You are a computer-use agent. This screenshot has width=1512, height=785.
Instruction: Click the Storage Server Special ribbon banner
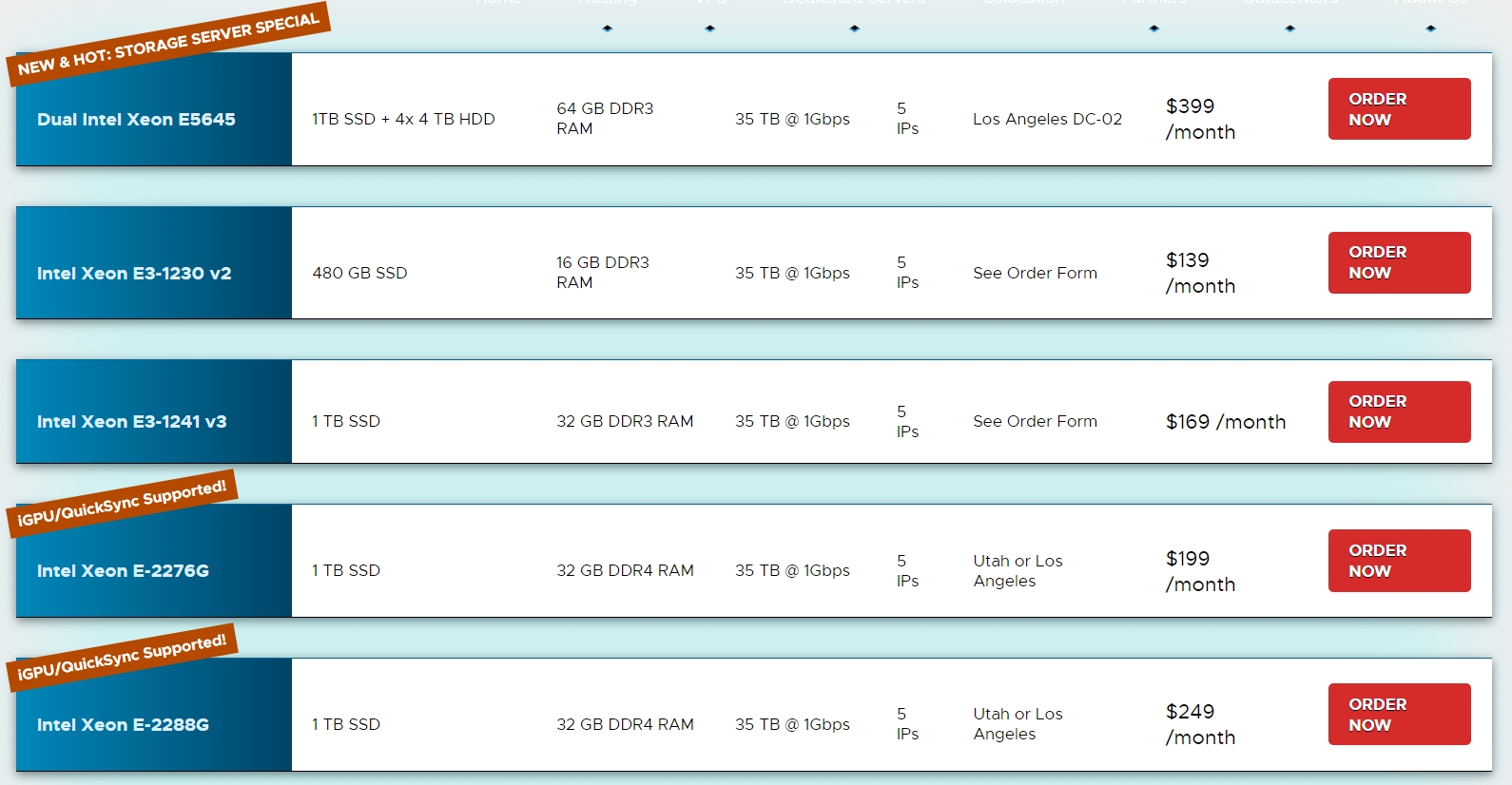pos(168,44)
